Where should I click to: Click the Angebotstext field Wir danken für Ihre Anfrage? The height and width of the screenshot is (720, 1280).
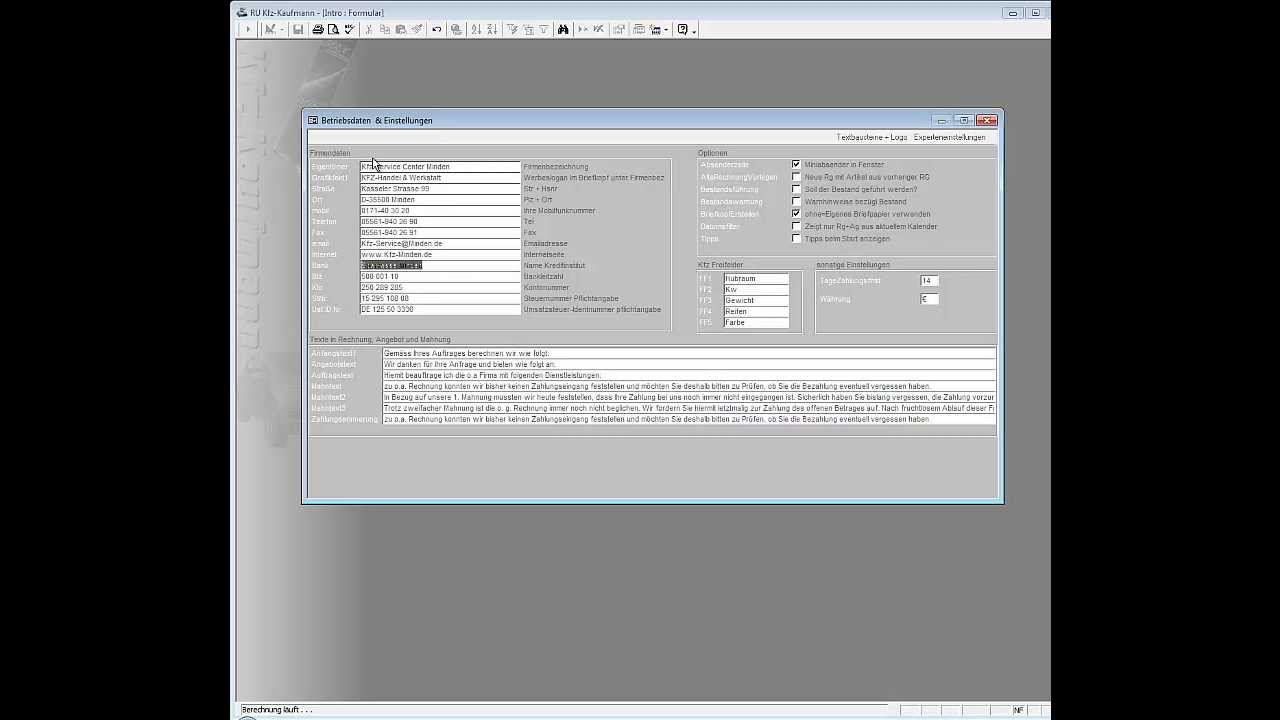pyautogui.click(x=689, y=365)
